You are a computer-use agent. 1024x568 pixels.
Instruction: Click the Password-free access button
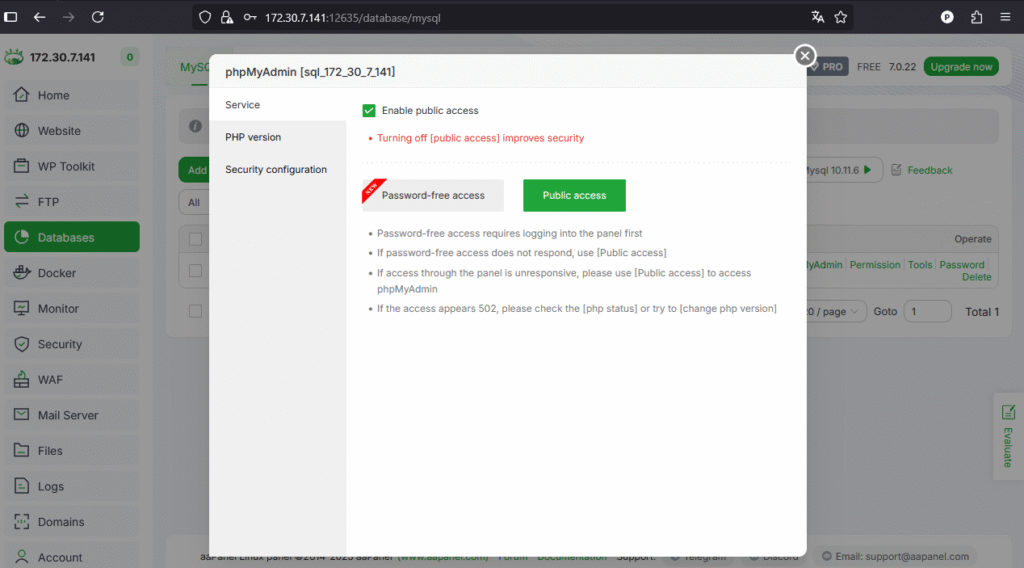point(433,195)
